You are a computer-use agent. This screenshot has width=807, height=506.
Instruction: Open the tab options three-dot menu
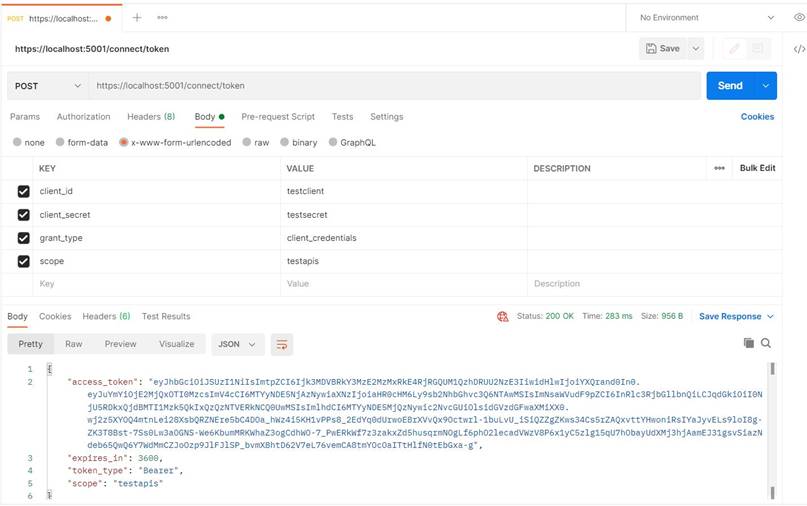point(162,18)
